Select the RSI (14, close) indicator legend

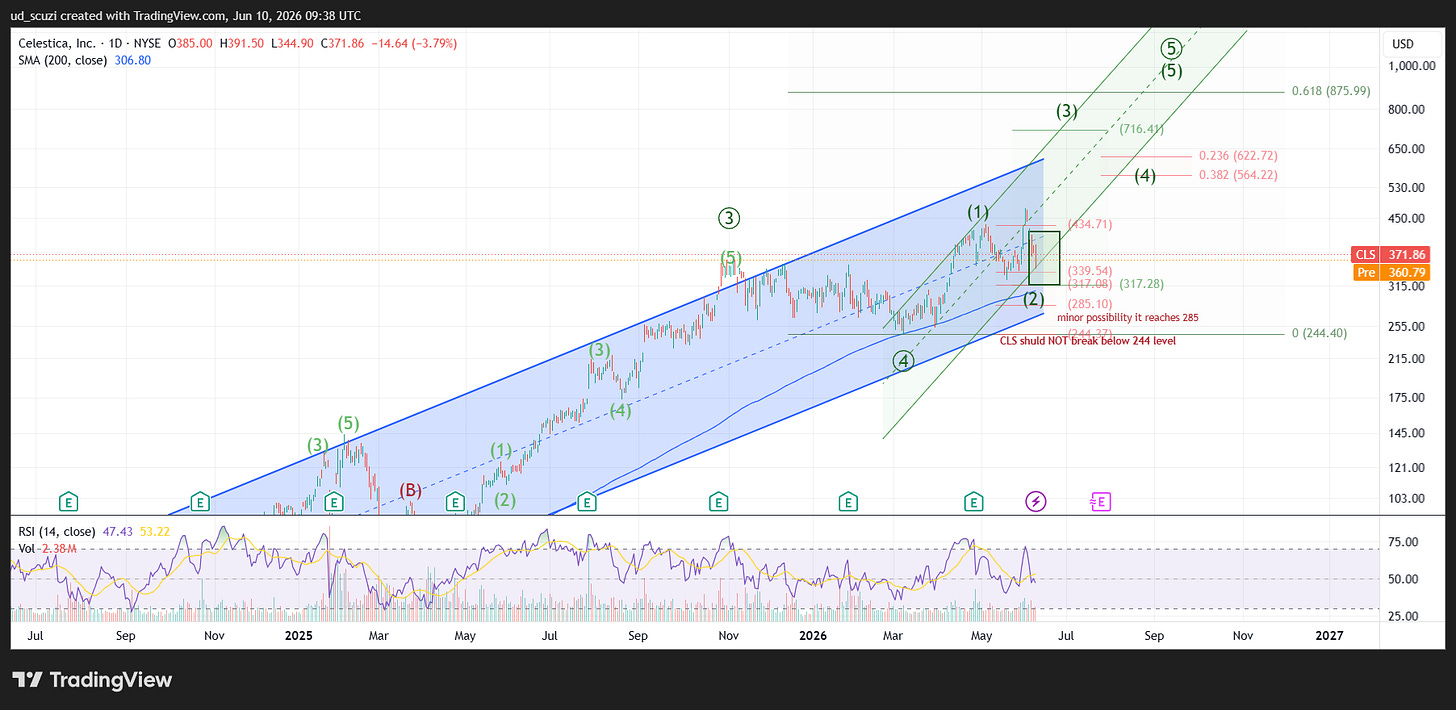tap(57, 531)
